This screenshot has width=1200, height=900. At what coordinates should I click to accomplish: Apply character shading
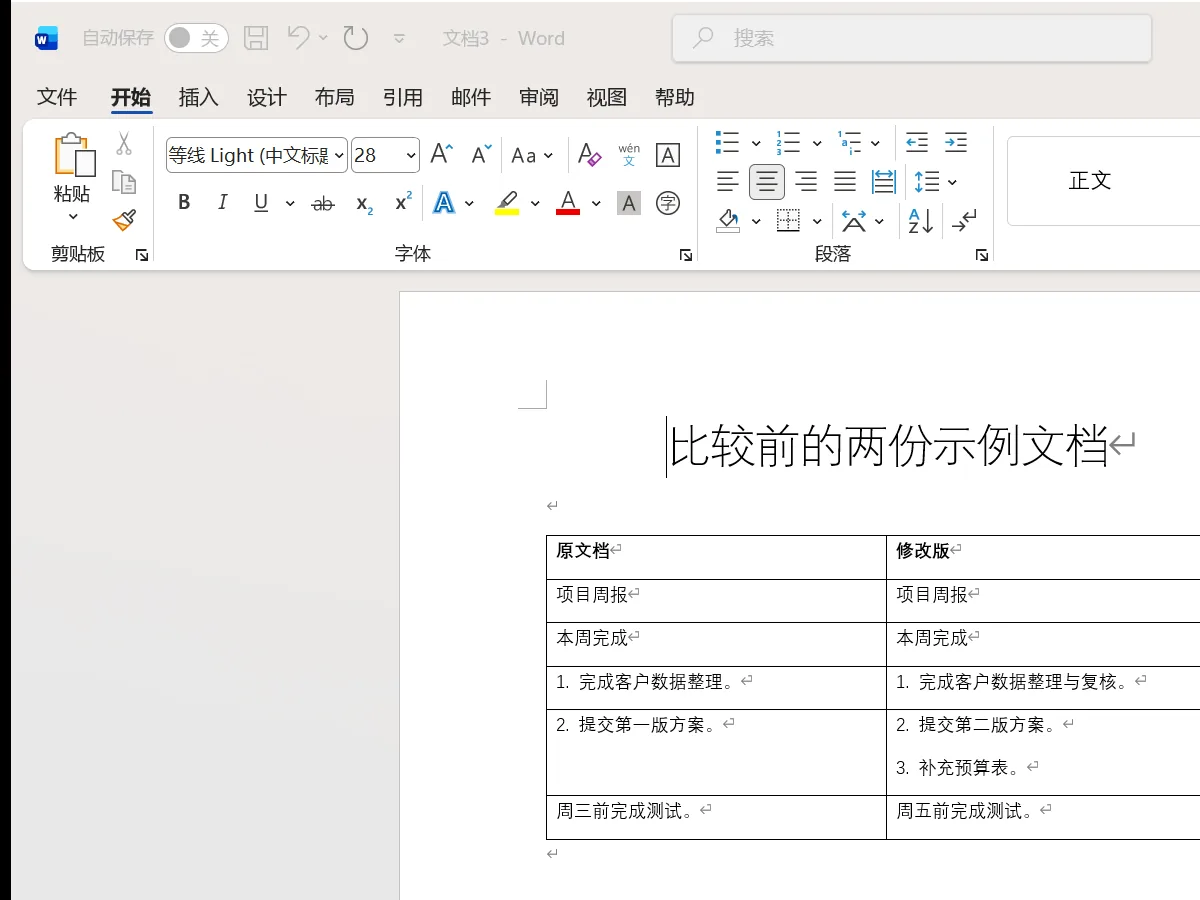pos(629,204)
